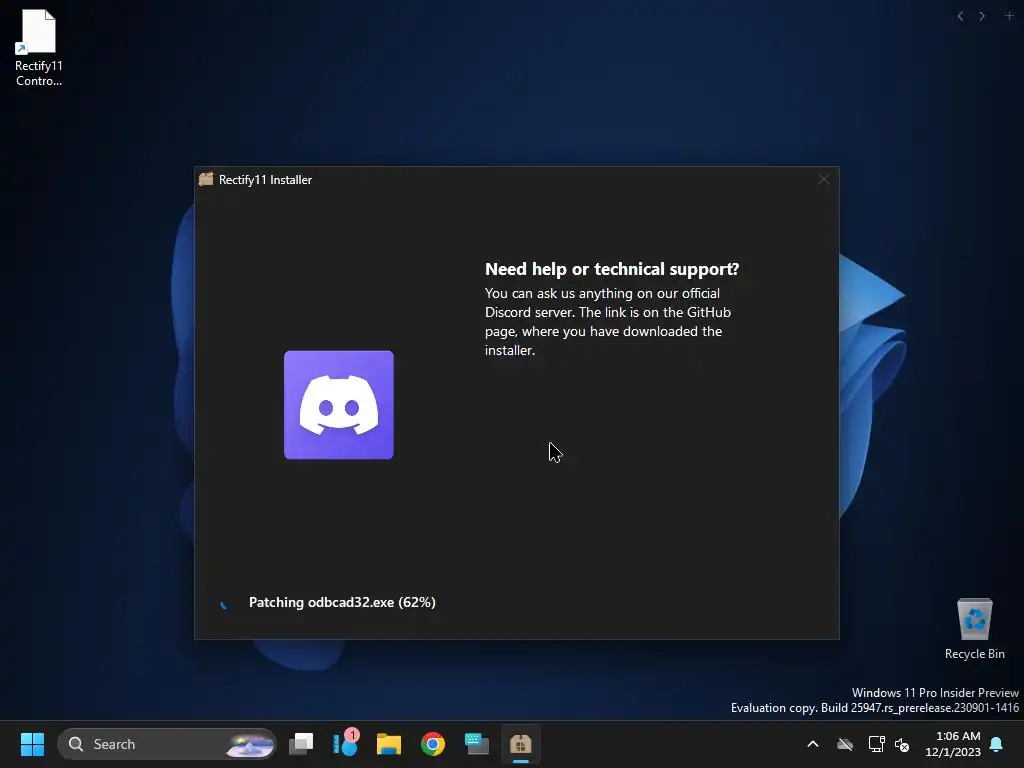Click the spinning progress indicator
Screen dimensions: 1024x768
tap(223, 605)
